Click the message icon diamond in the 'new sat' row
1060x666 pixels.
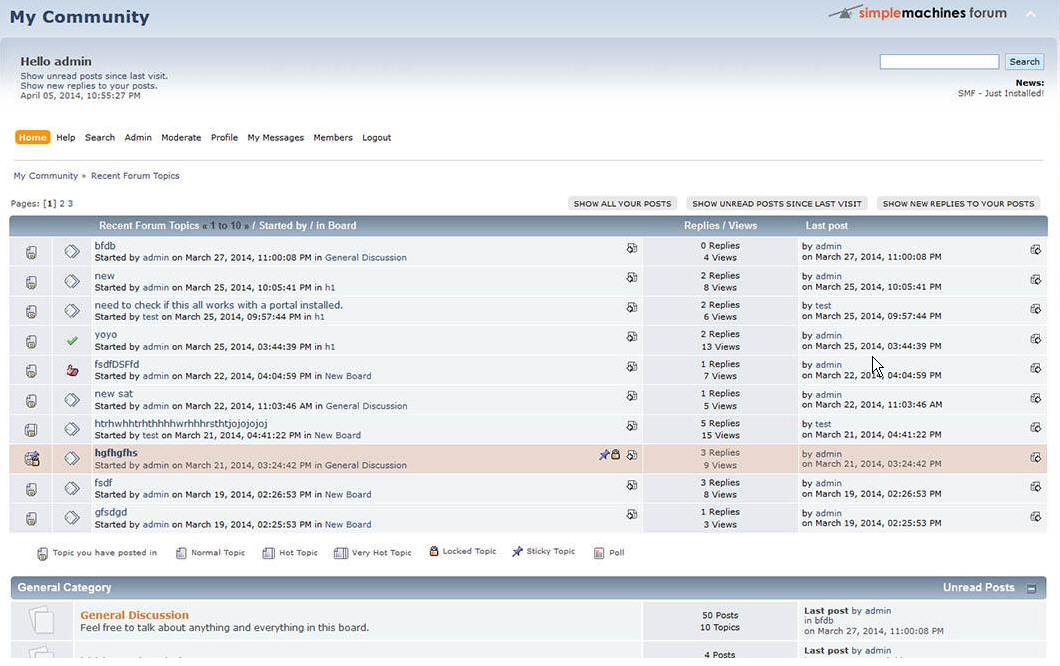(x=72, y=400)
